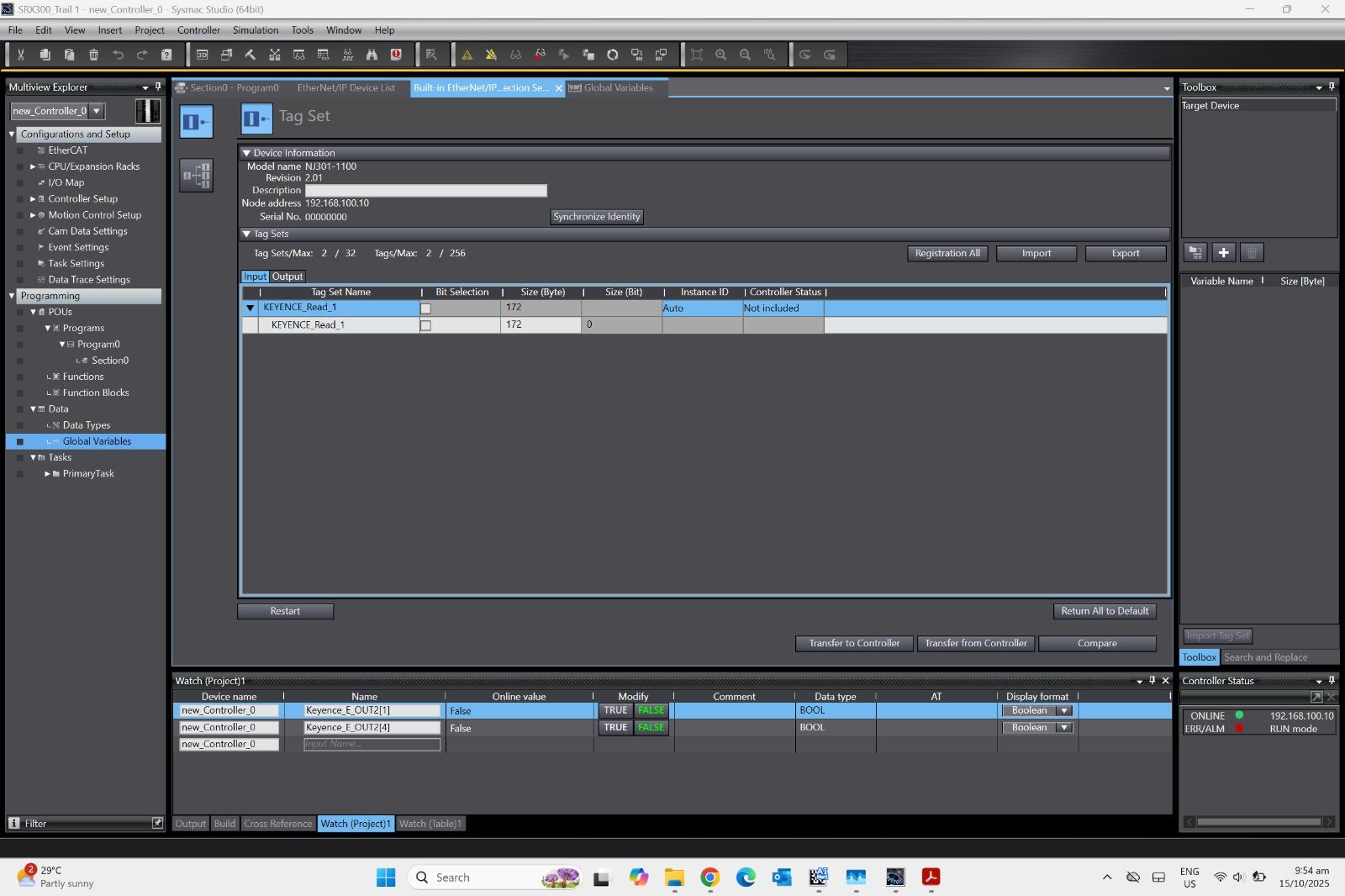Expand the PrimaryTask tree node
The width and height of the screenshot is (1345, 896).
click(x=47, y=474)
